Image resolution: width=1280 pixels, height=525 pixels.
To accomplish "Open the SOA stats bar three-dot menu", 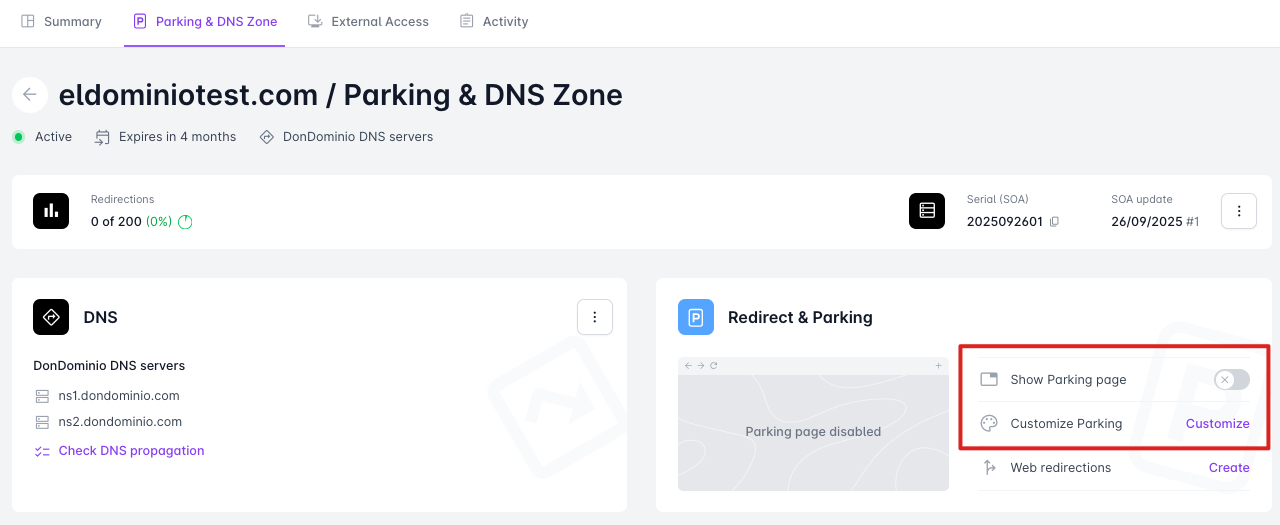I will pyautogui.click(x=1239, y=211).
